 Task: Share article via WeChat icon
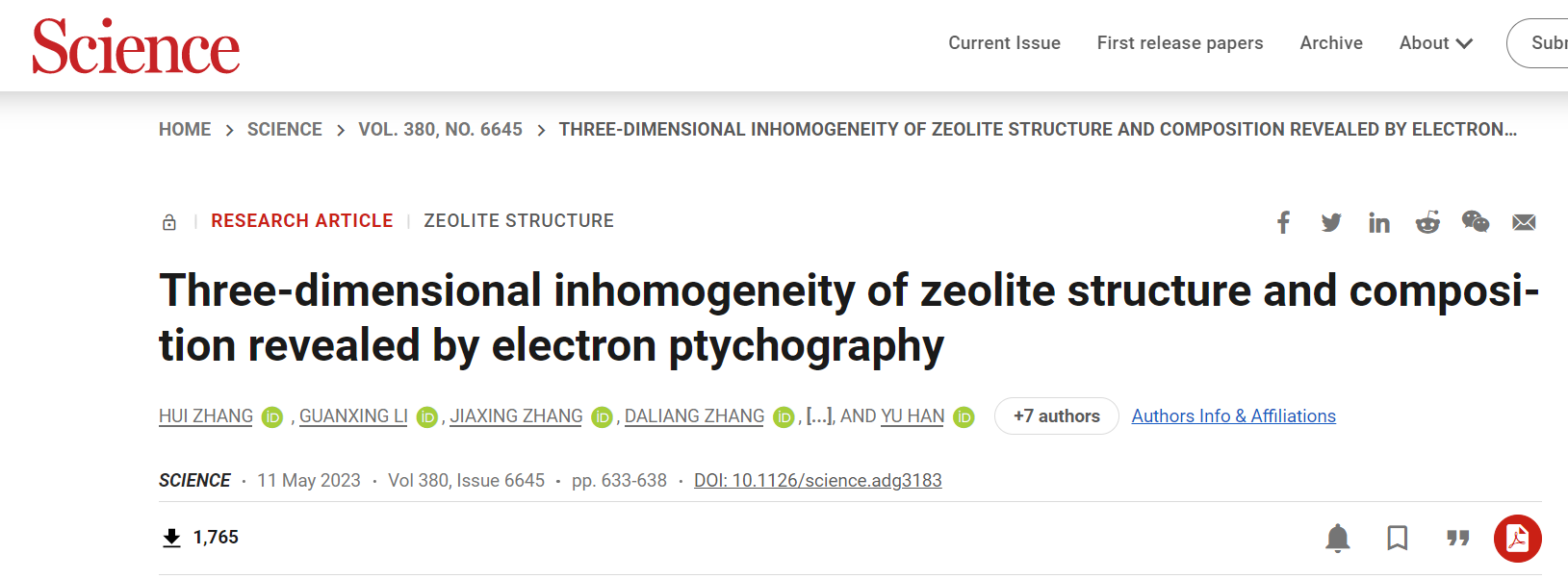(1476, 222)
